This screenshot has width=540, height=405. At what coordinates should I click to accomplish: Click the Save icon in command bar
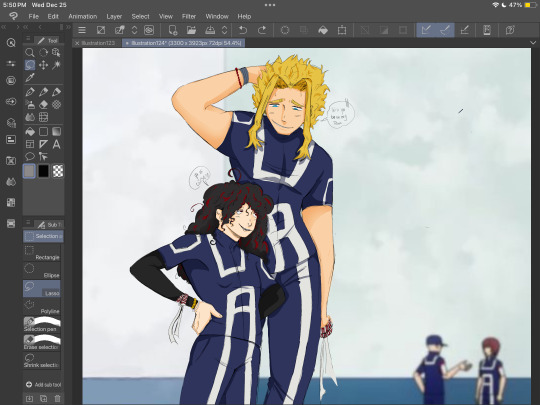[210, 30]
